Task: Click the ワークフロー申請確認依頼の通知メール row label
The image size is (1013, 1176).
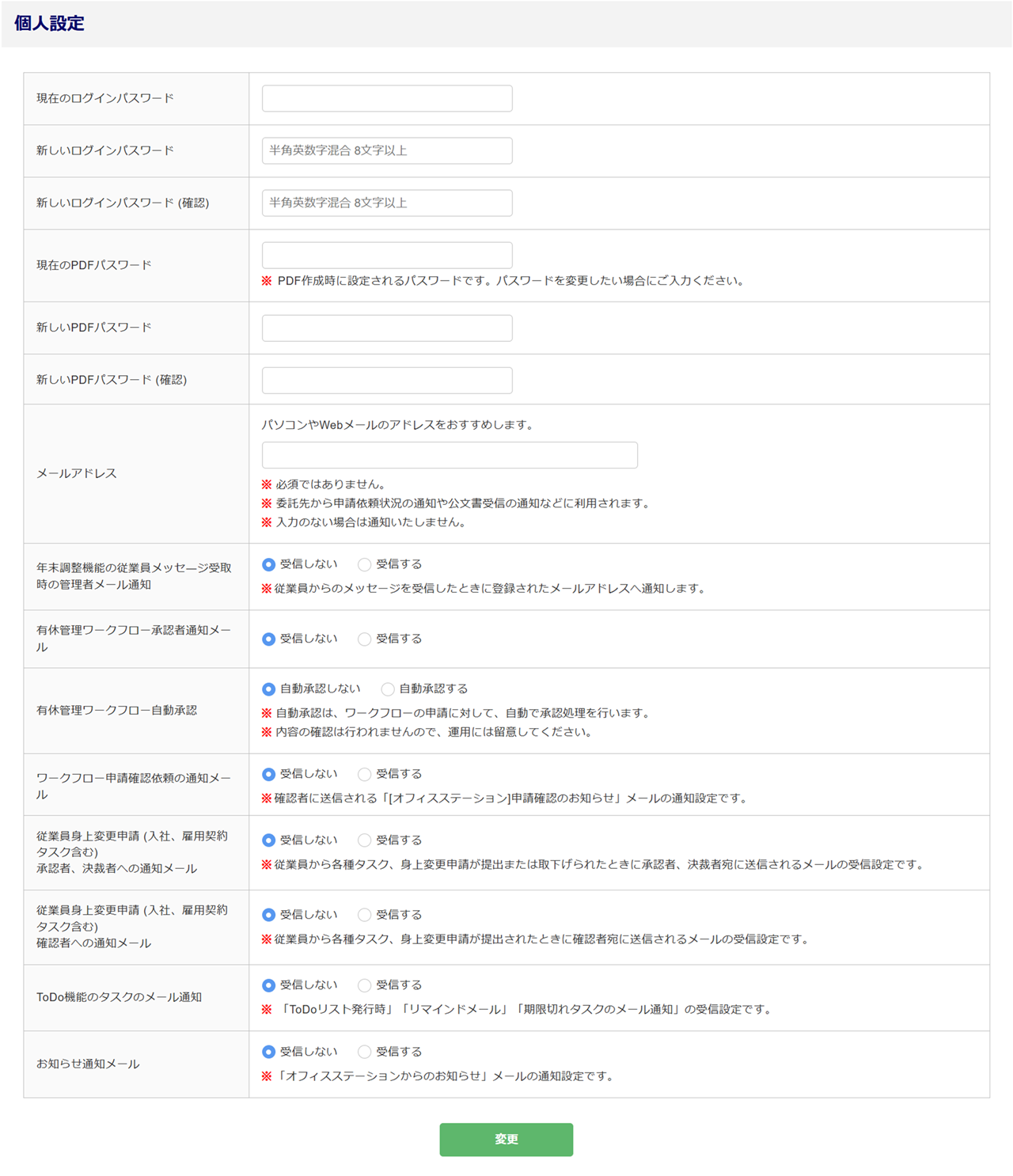Action: pyautogui.click(x=134, y=786)
